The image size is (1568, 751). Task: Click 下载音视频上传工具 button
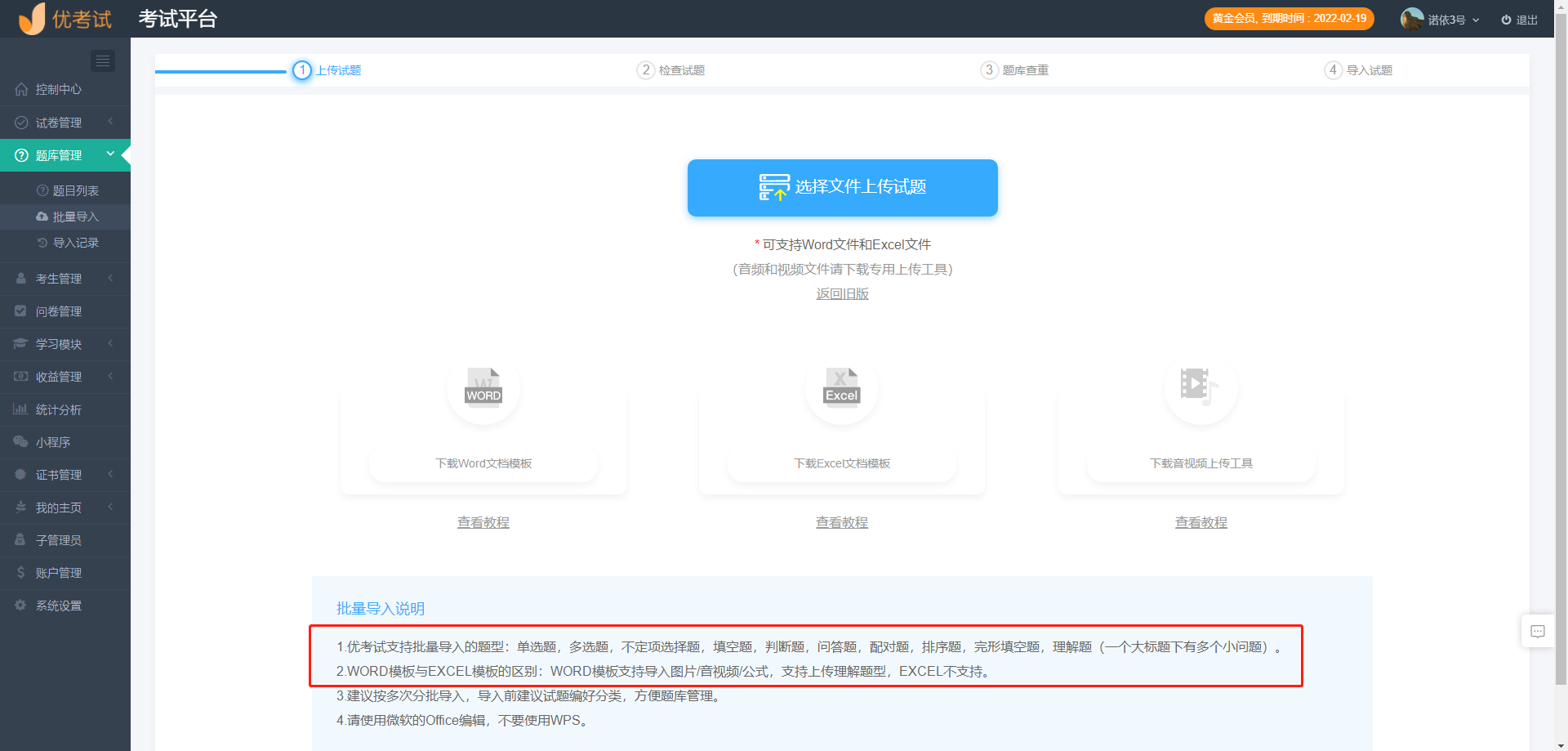tap(1200, 463)
